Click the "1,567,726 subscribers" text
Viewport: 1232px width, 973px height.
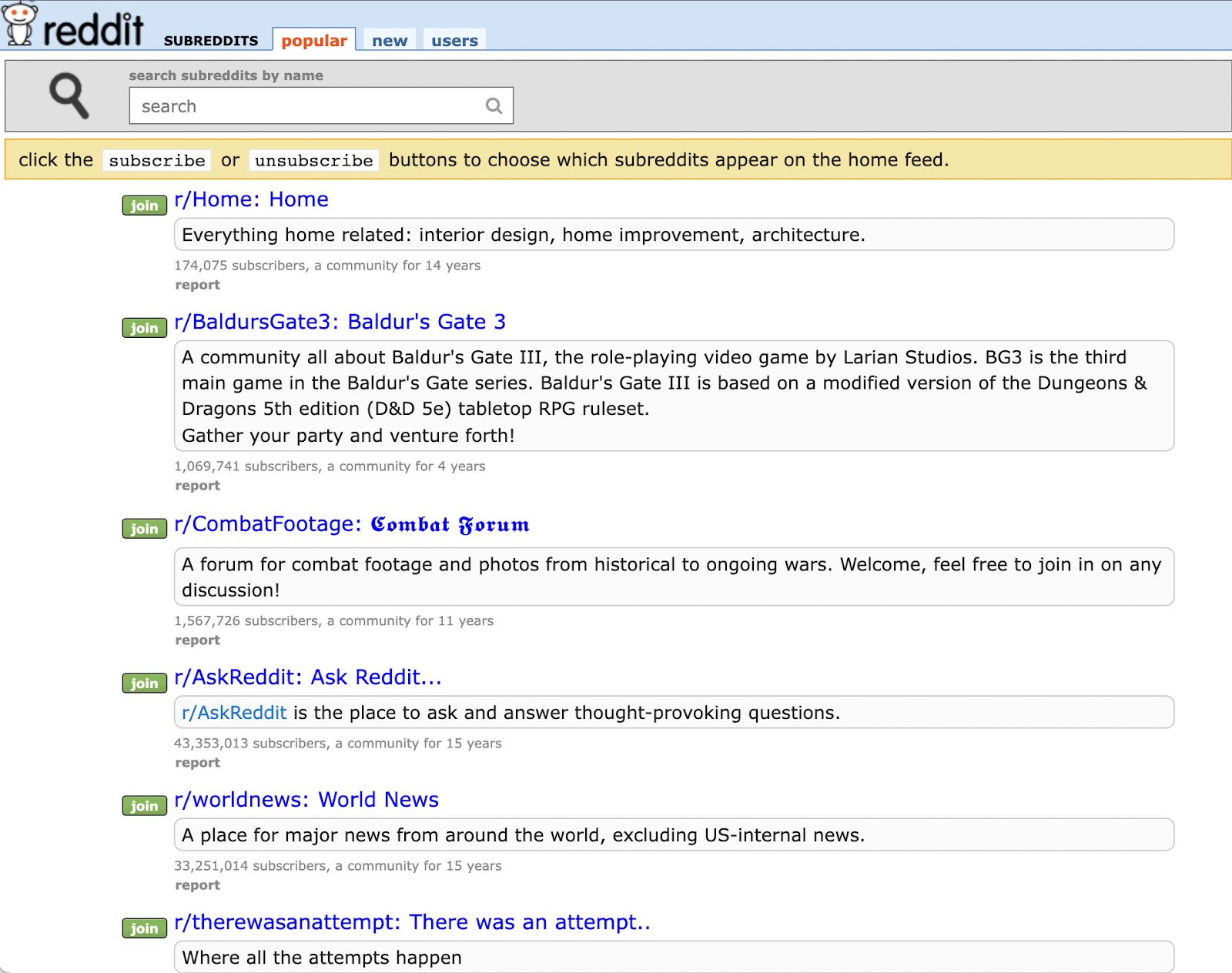coord(246,621)
